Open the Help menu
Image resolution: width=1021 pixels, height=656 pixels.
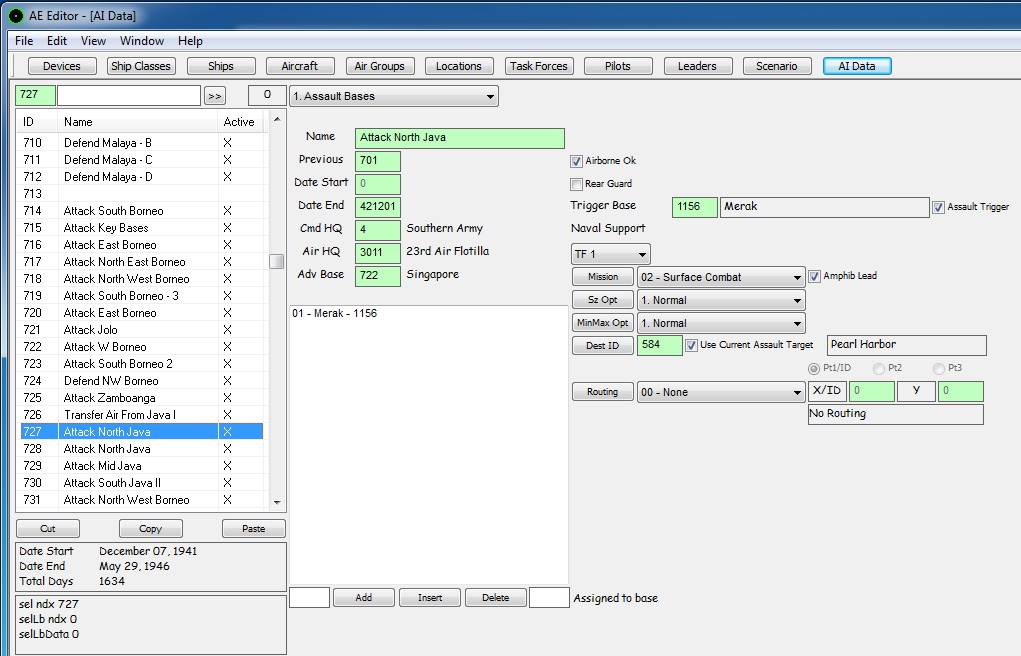[190, 41]
